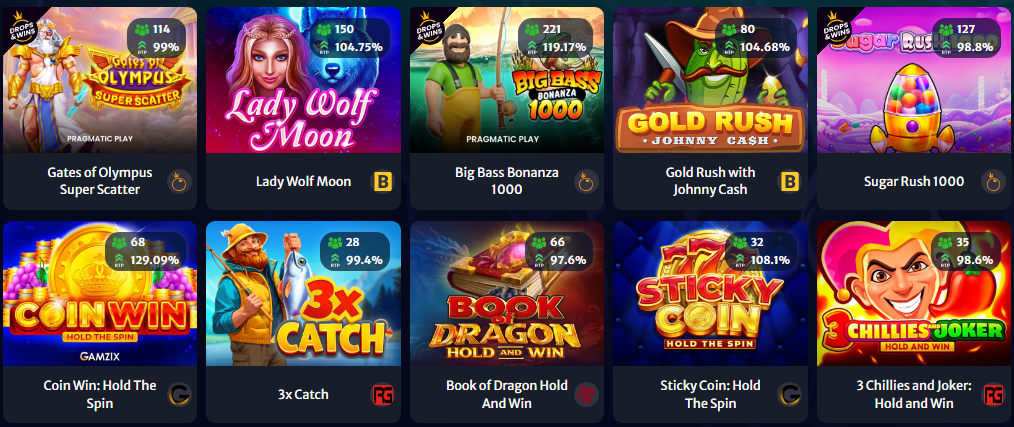Click the Sugar Rush 1000 title link
The height and width of the screenshot is (427, 1014).
click(914, 182)
